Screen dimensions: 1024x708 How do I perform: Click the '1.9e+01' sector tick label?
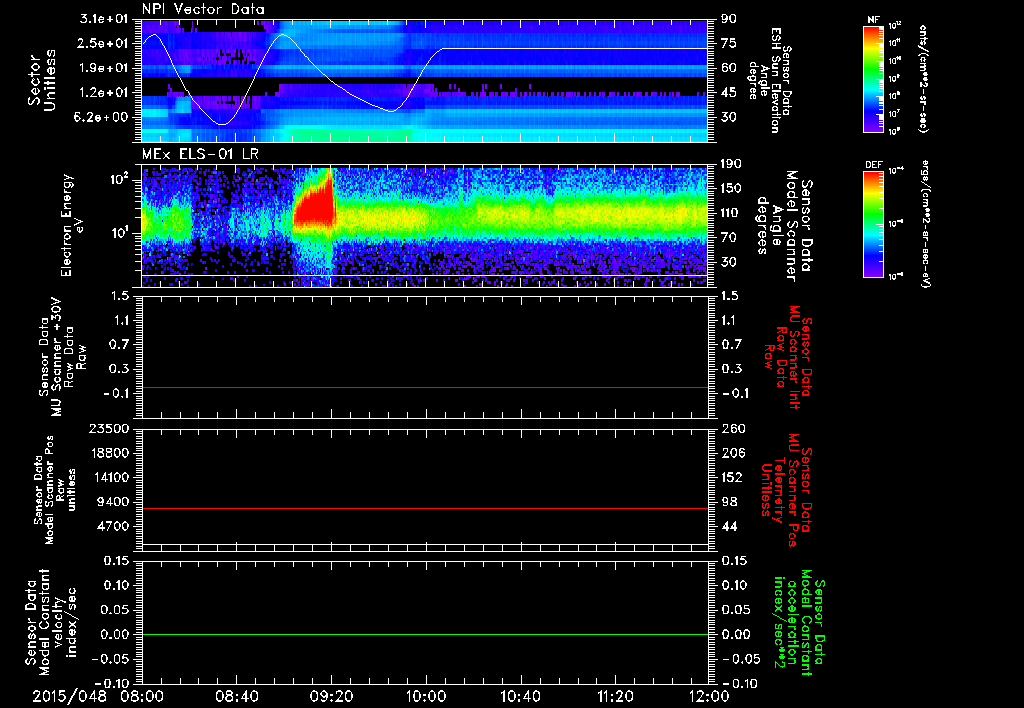104,68
